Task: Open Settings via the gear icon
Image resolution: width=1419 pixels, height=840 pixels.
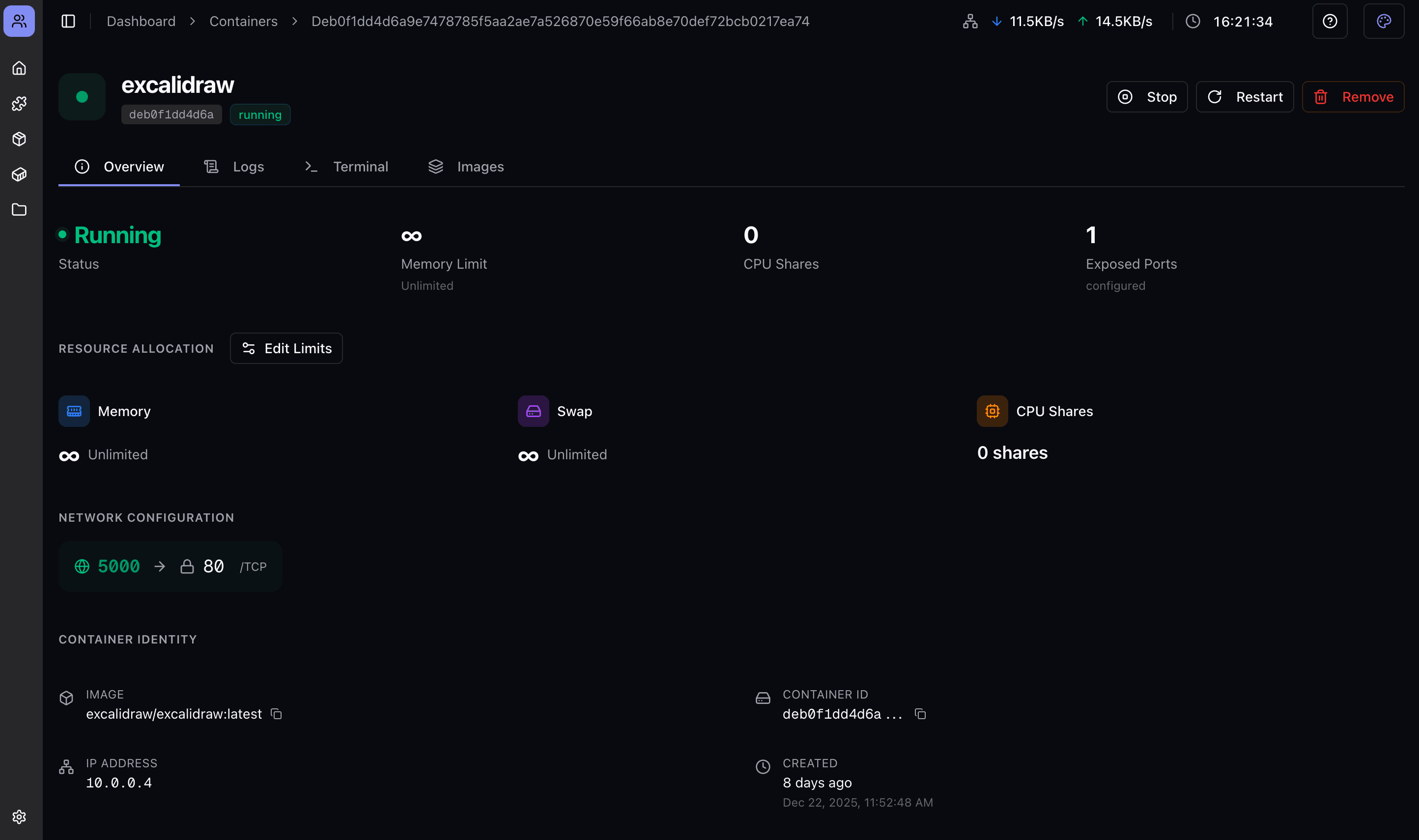Action: (x=19, y=817)
